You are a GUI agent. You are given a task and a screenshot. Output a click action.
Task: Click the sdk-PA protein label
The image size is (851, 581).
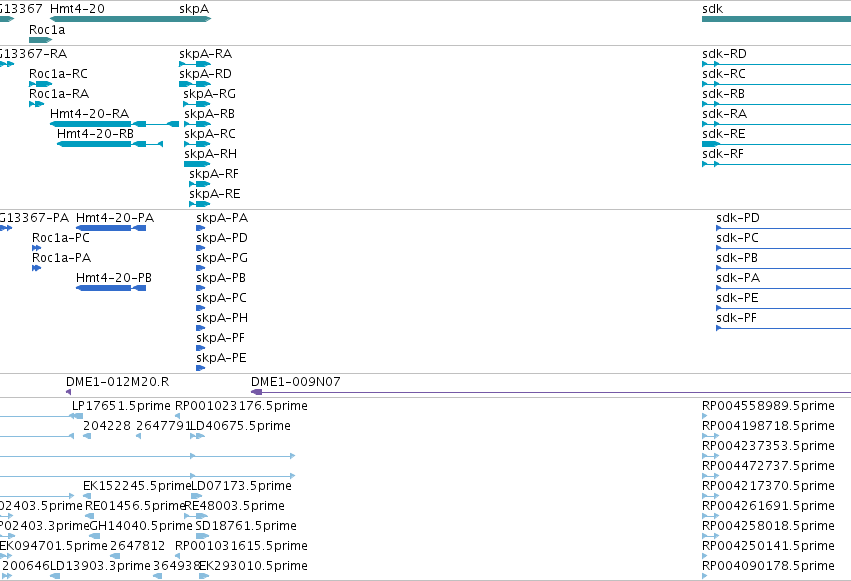[x=738, y=278]
